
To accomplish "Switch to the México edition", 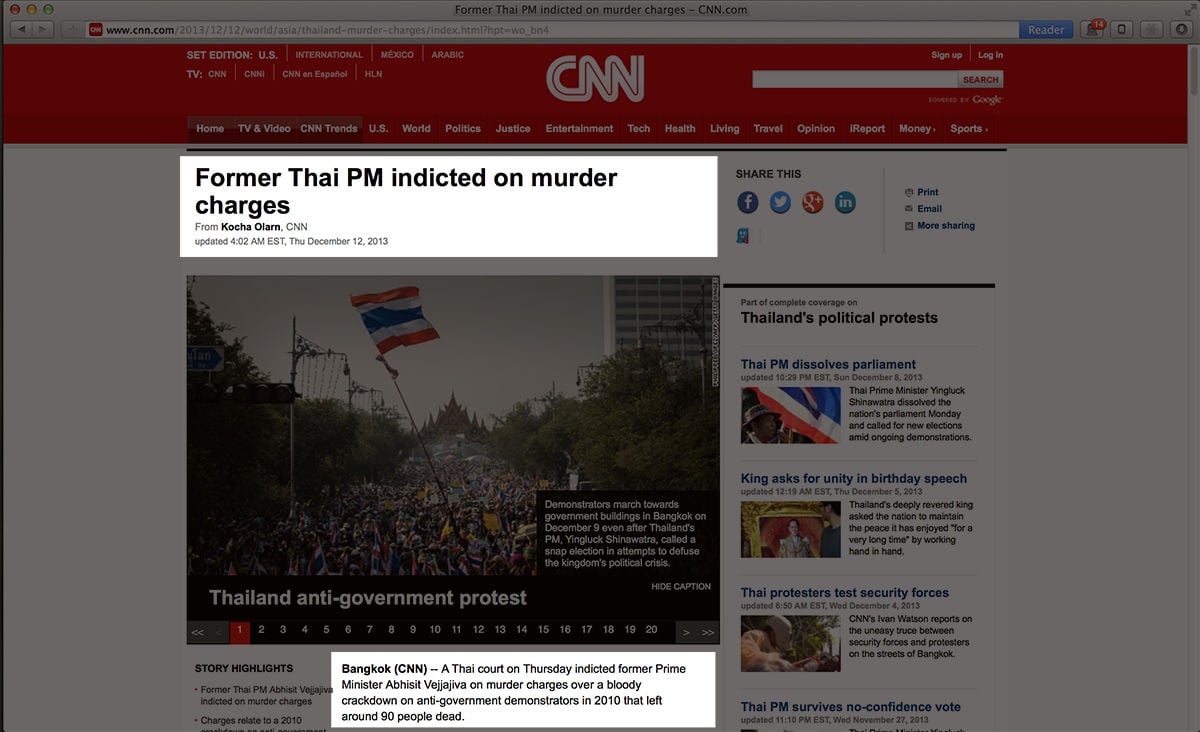I will click(x=397, y=55).
